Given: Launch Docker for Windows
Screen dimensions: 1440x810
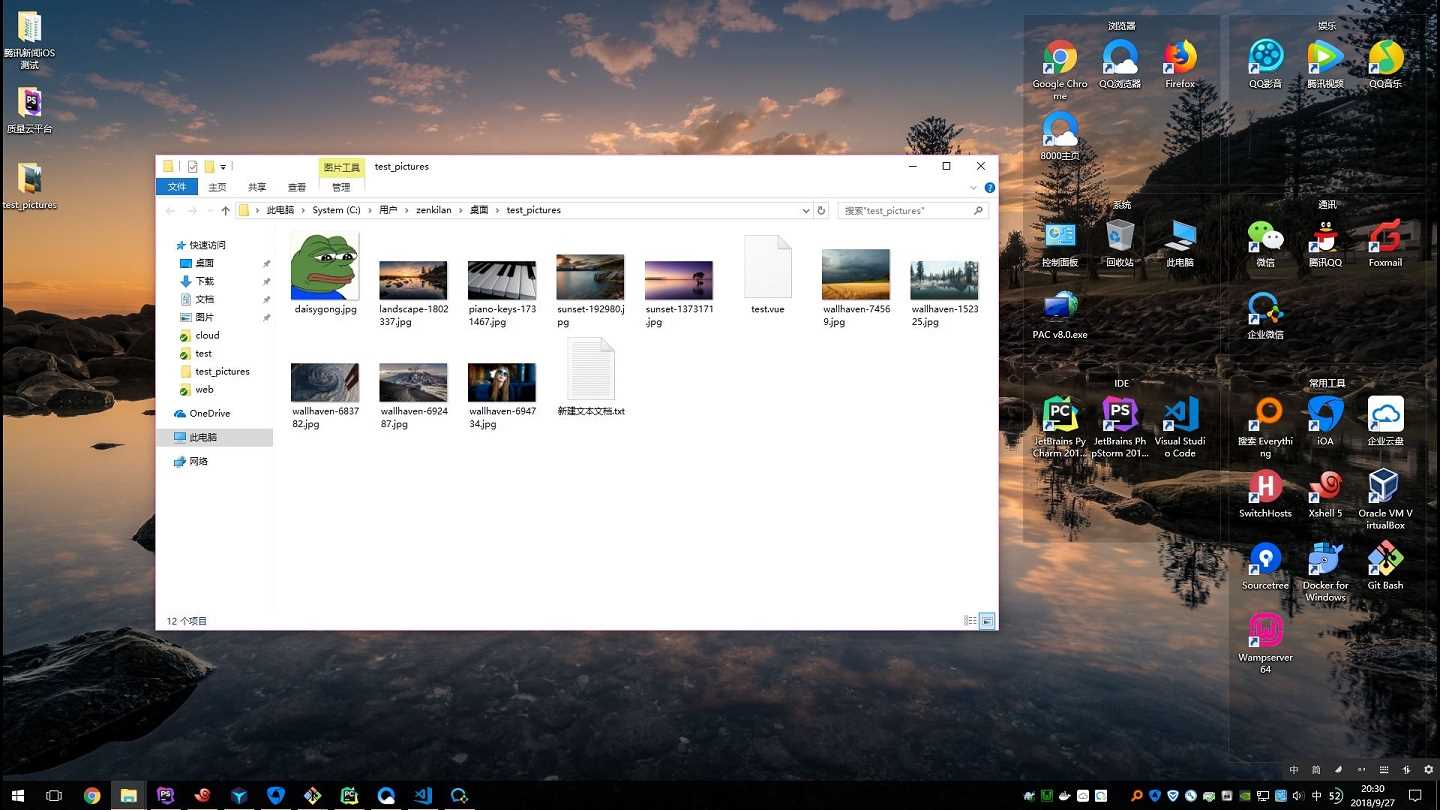Looking at the screenshot, I should (x=1324, y=560).
